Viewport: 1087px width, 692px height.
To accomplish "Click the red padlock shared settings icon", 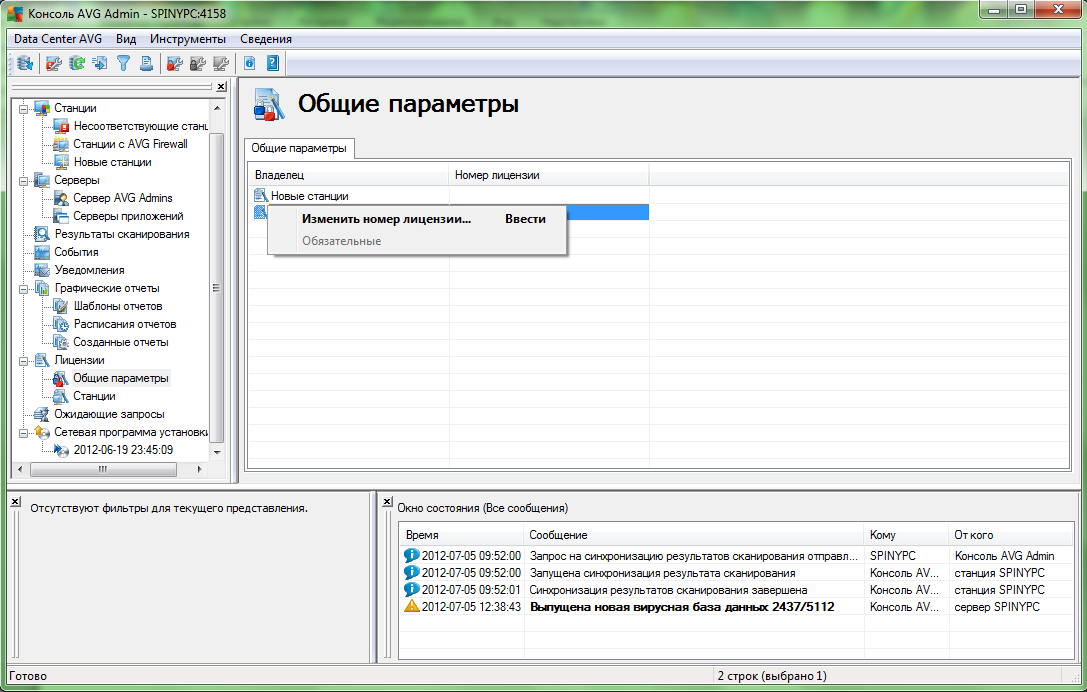I will coord(175,63).
